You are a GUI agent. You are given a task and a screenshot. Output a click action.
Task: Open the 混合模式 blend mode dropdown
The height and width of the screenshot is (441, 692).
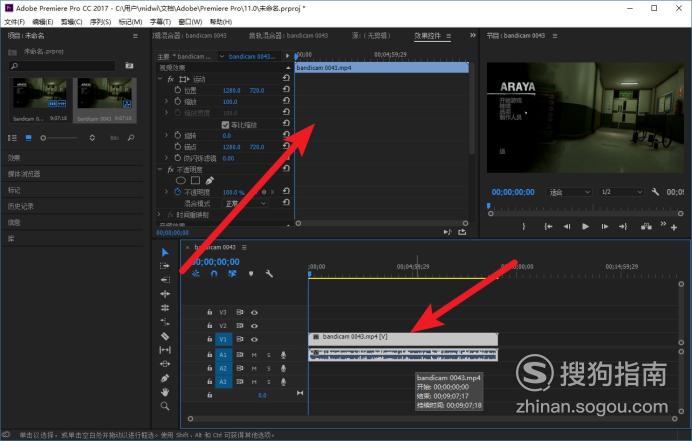coord(245,204)
